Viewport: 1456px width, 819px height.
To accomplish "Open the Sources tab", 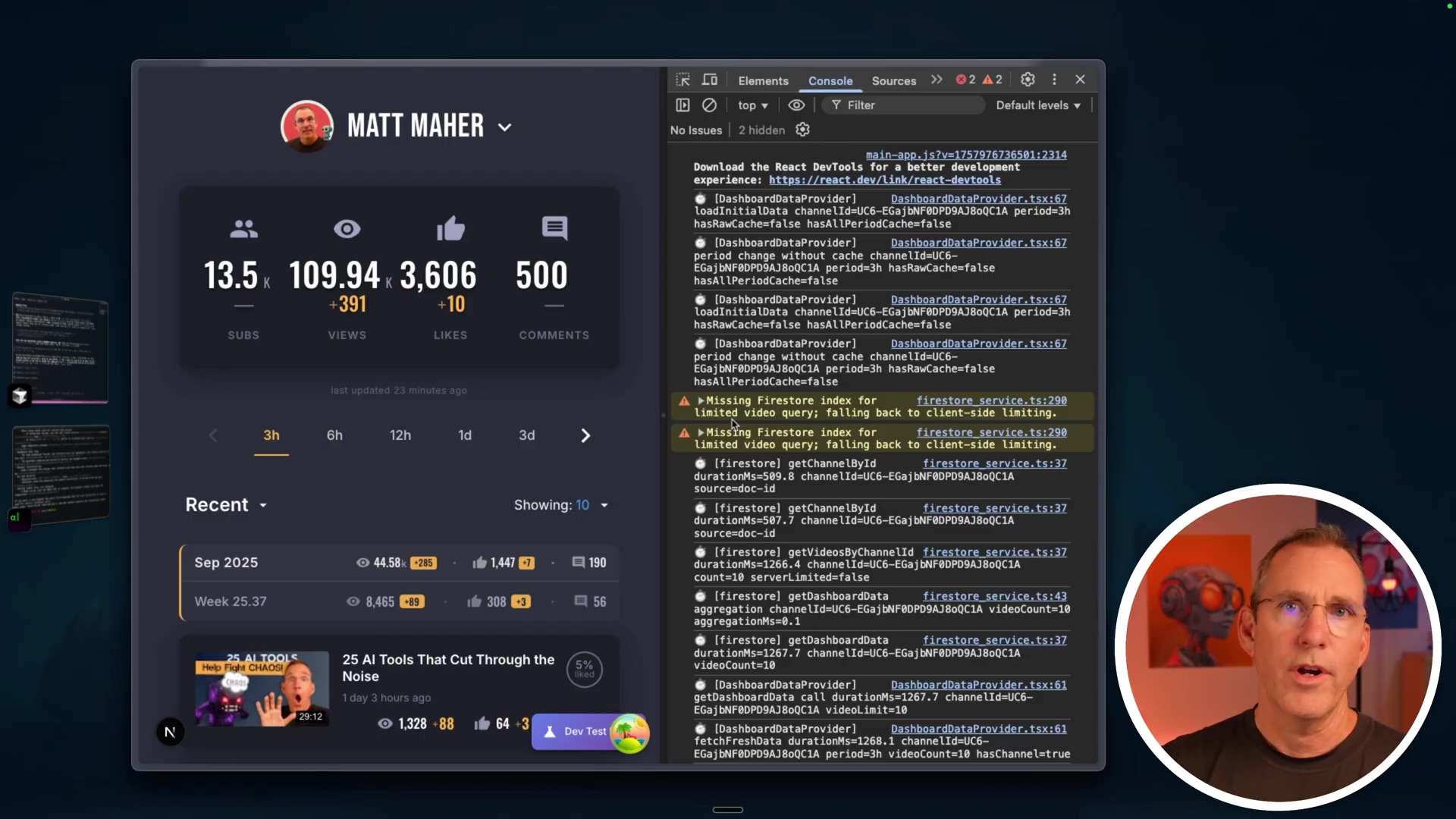I will (x=893, y=80).
